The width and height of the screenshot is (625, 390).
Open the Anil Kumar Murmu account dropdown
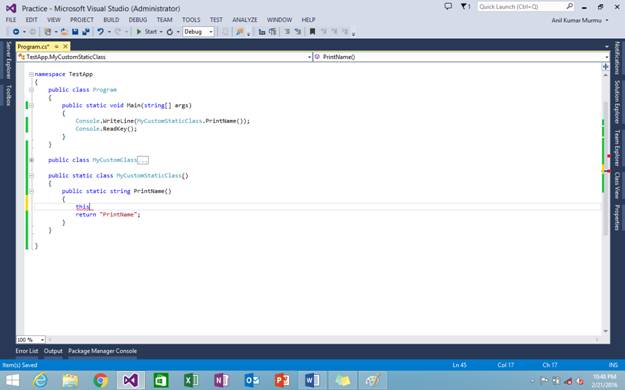[580, 20]
